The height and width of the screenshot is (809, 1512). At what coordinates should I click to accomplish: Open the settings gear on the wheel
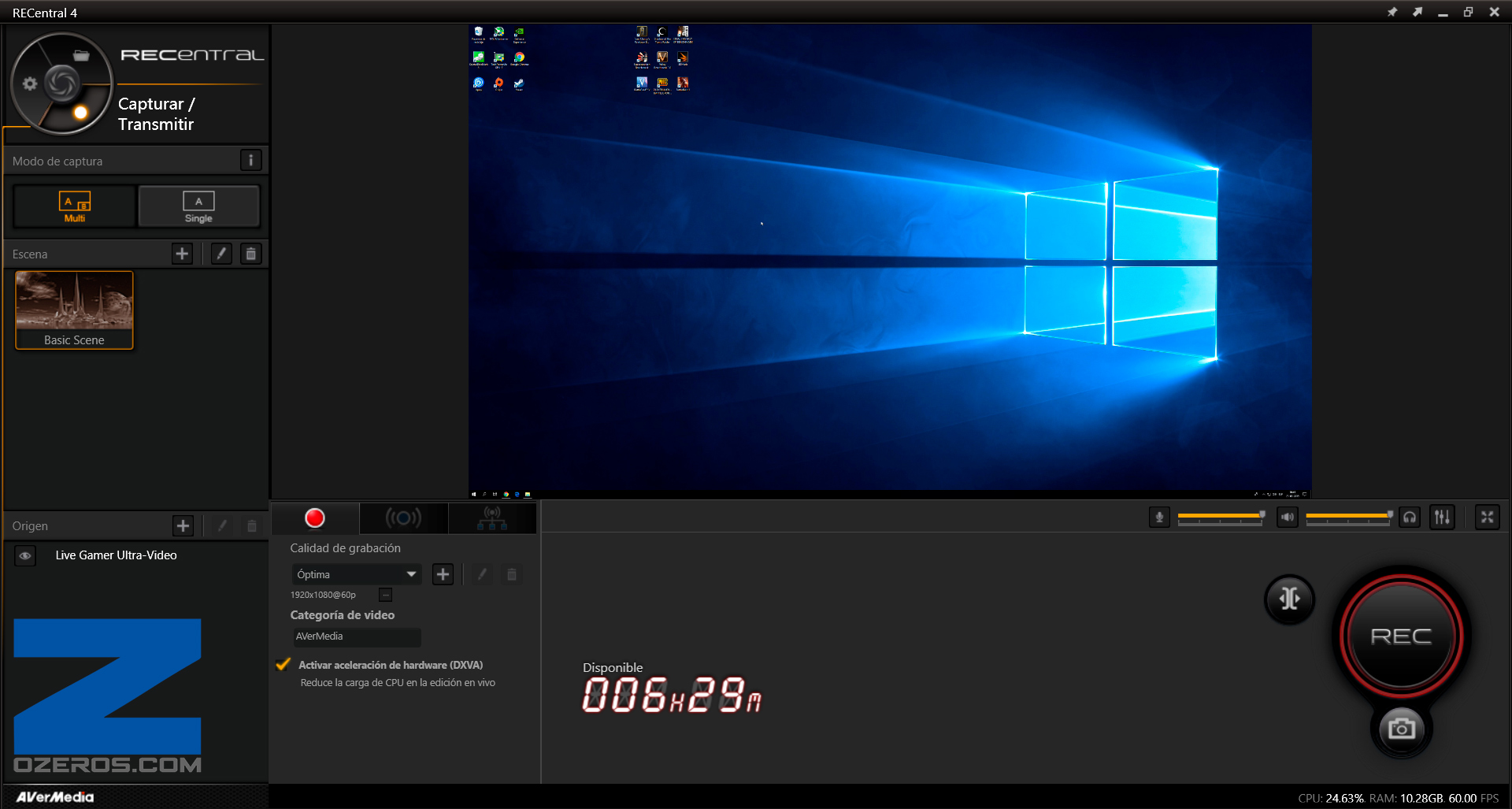click(x=30, y=83)
